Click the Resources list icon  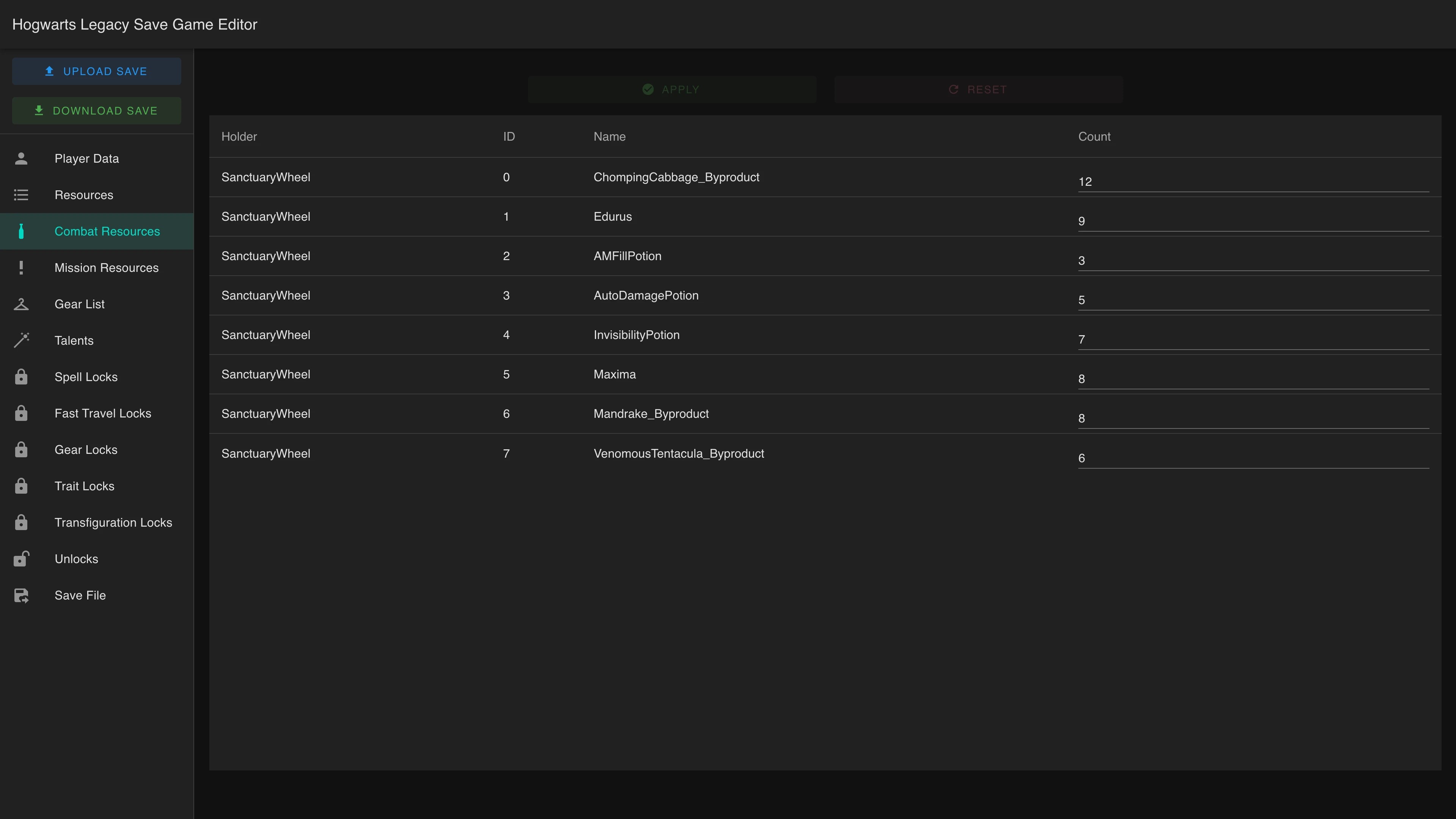pos(21,195)
